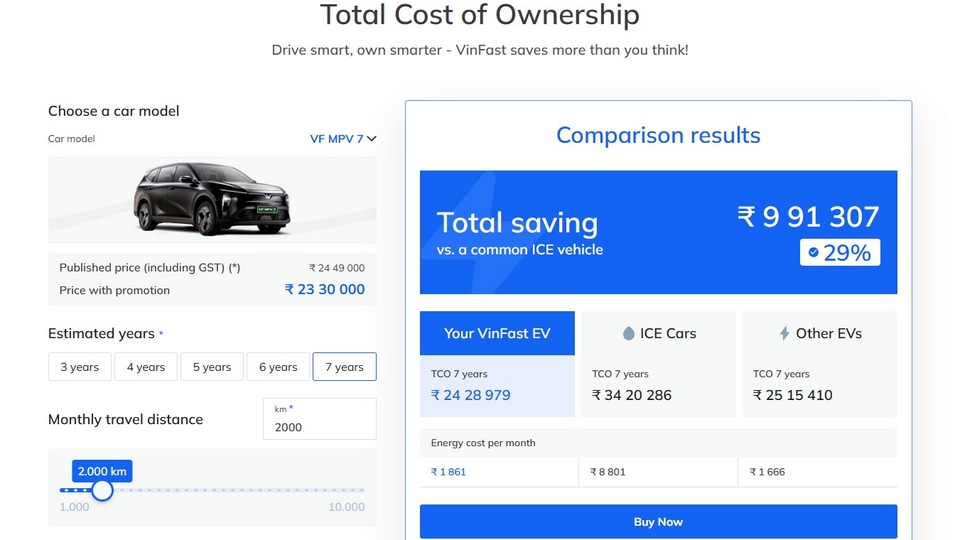
Task: Click the published price ₹ 24 49 000
Action: [x=337, y=268]
